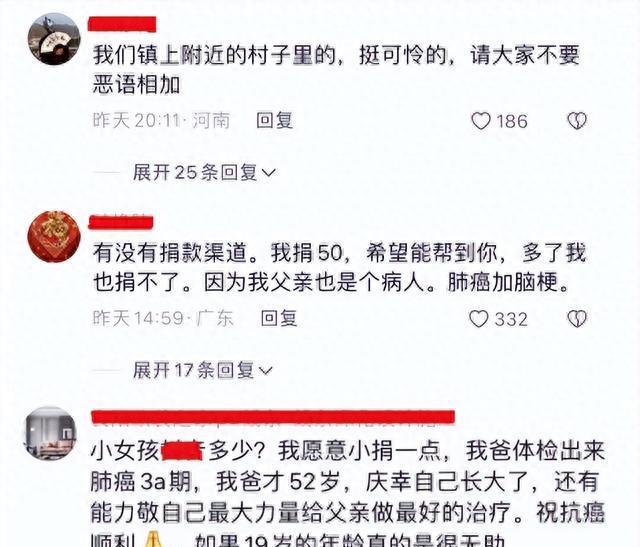This screenshot has height=547, width=640.
Task: Reply to the 河南 comment
Action: 274,121
